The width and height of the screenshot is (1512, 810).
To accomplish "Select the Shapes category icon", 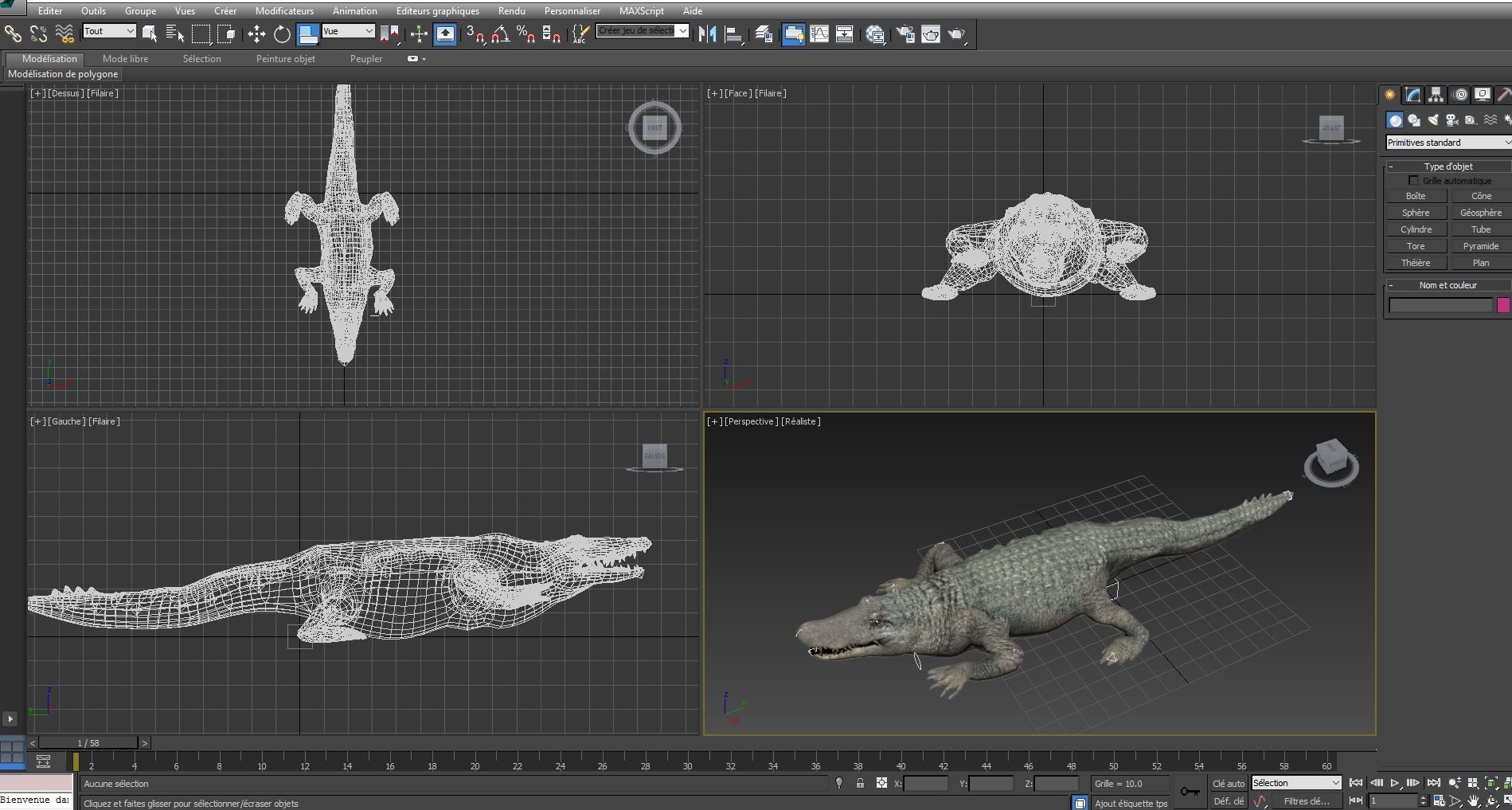I will pyautogui.click(x=1414, y=120).
